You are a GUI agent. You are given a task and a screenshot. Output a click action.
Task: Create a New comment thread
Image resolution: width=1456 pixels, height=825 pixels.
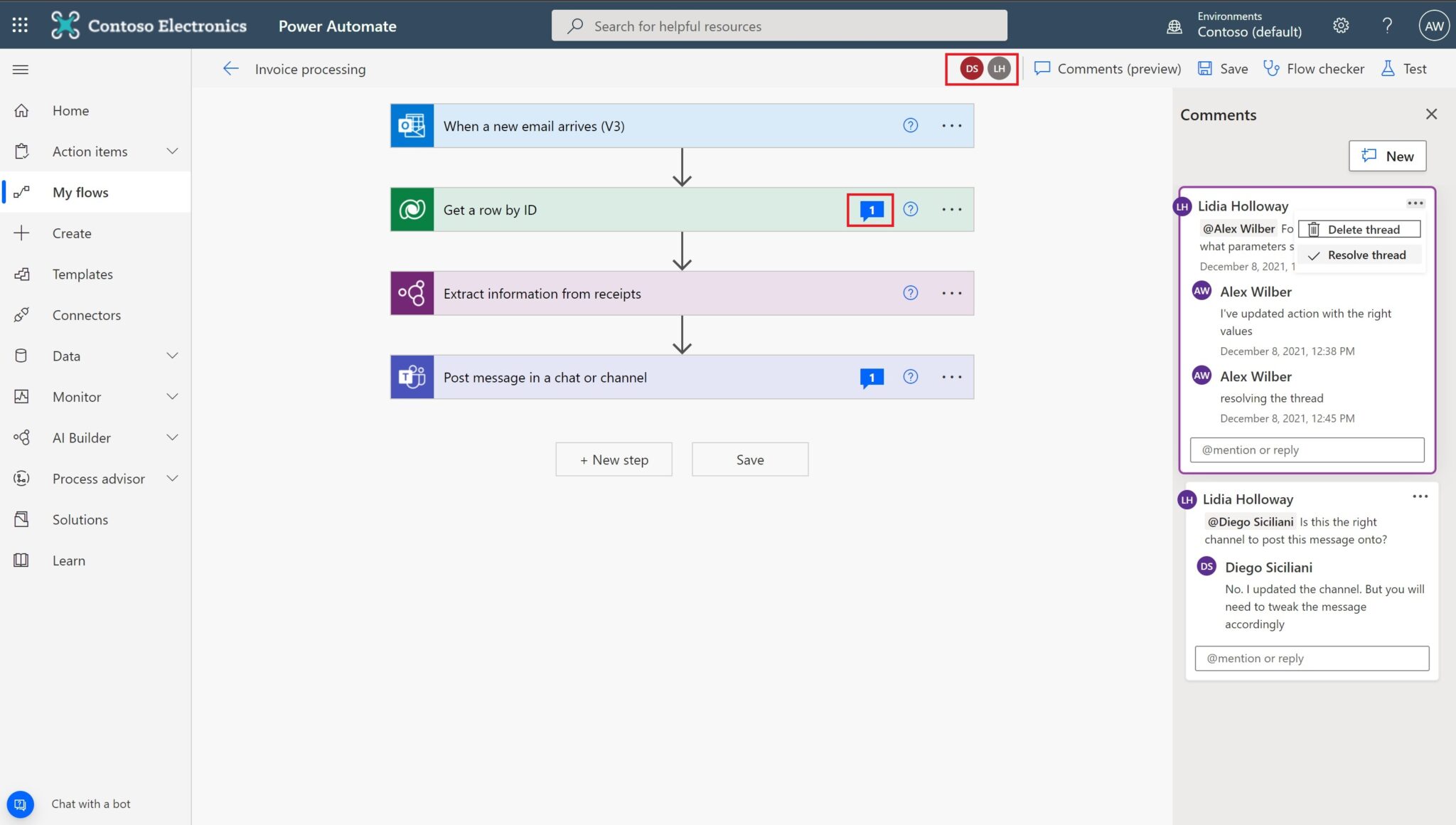(1387, 156)
